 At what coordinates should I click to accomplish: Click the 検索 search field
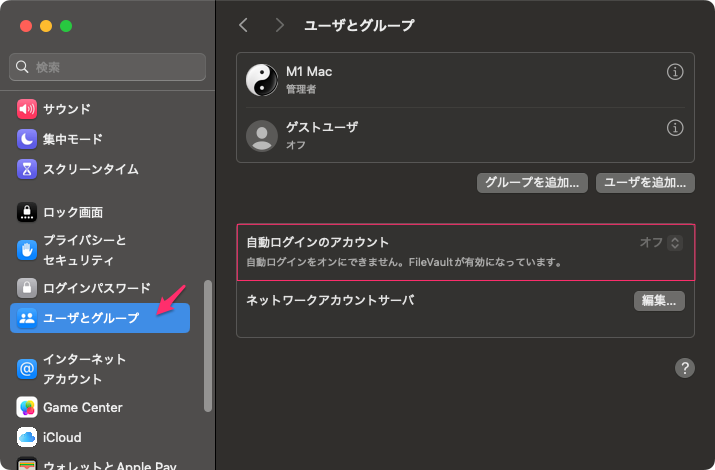coord(108,67)
